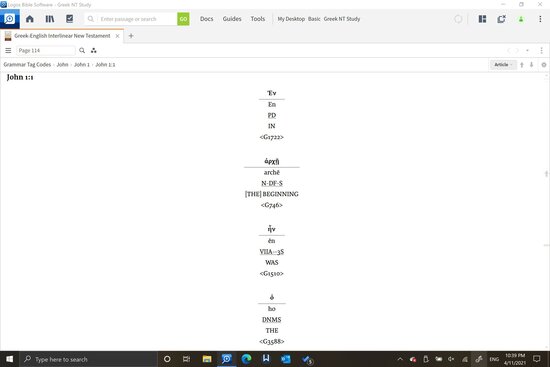Open the Windows Start menu

pyautogui.click(x=9, y=359)
